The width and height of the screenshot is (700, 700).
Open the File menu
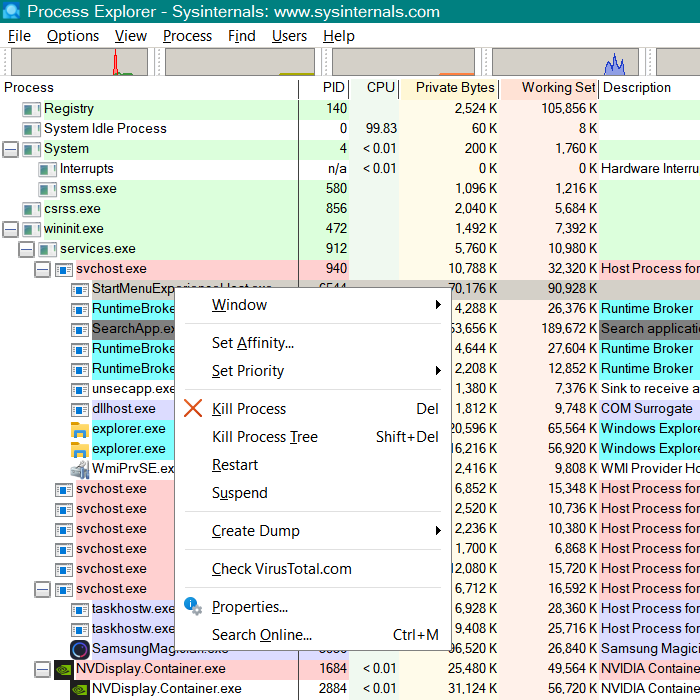point(19,36)
